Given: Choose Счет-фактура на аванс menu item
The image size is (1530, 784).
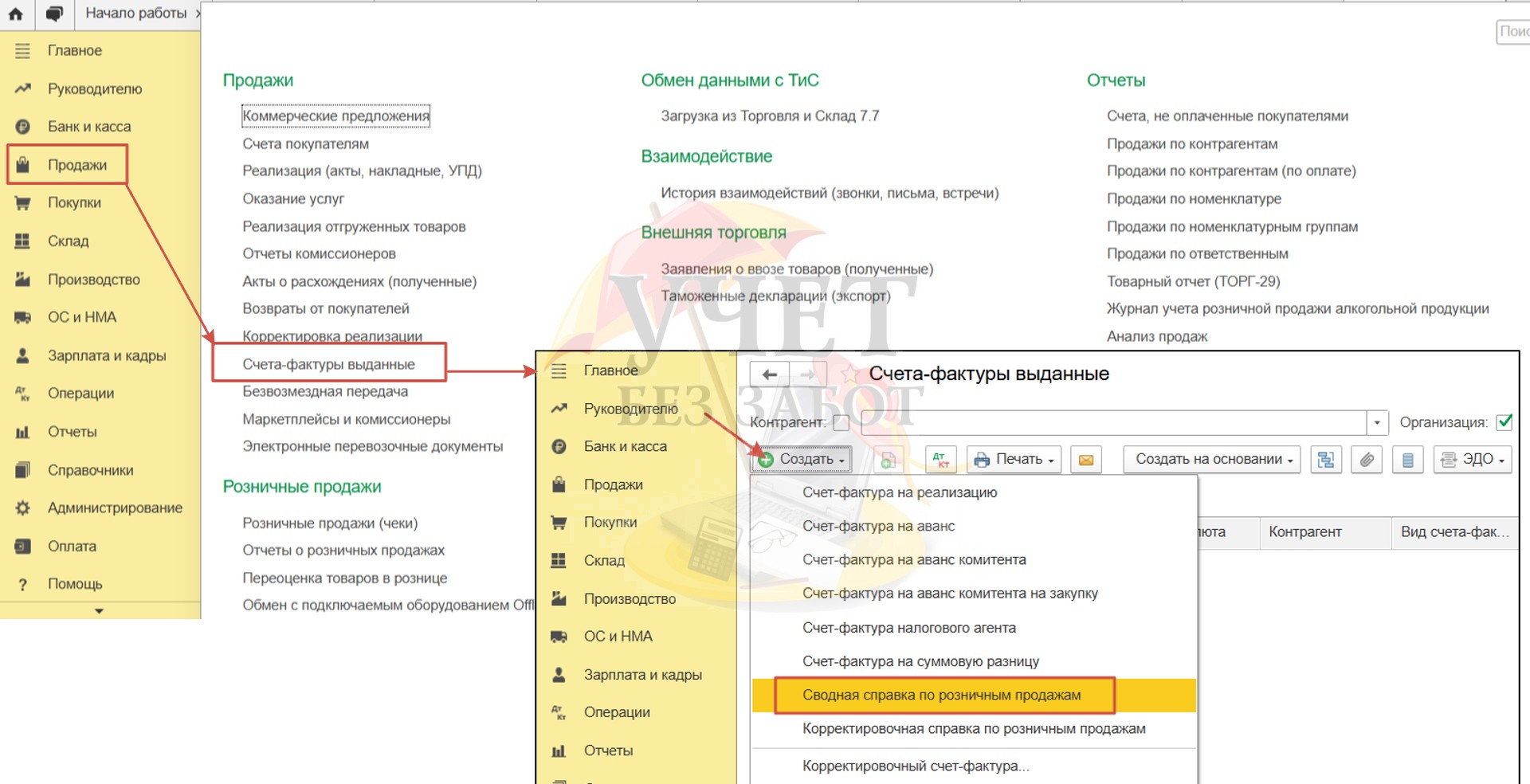Looking at the screenshot, I should point(878,527).
